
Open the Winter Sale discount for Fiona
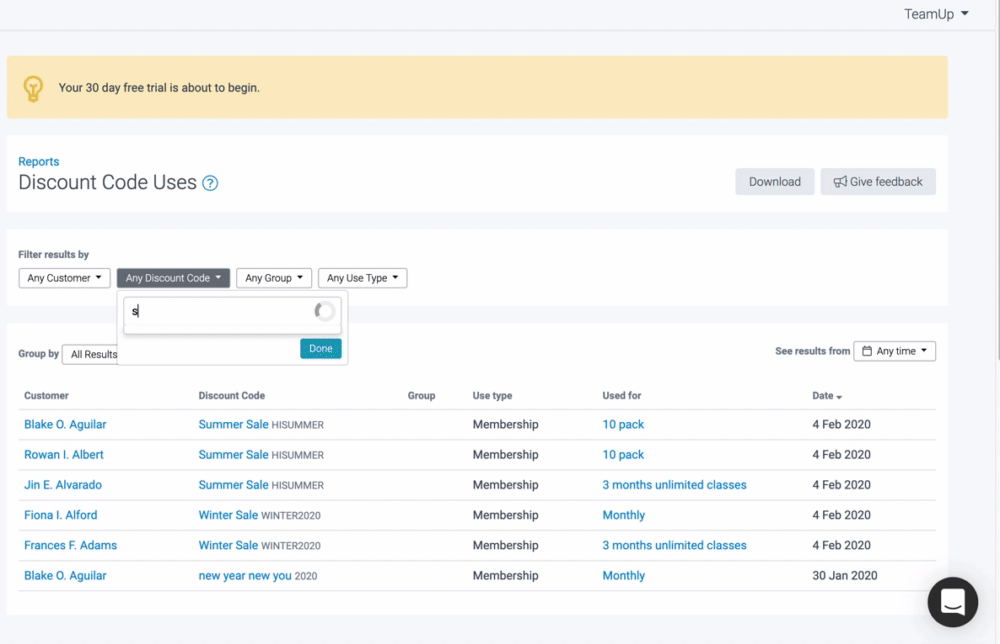[228, 515]
